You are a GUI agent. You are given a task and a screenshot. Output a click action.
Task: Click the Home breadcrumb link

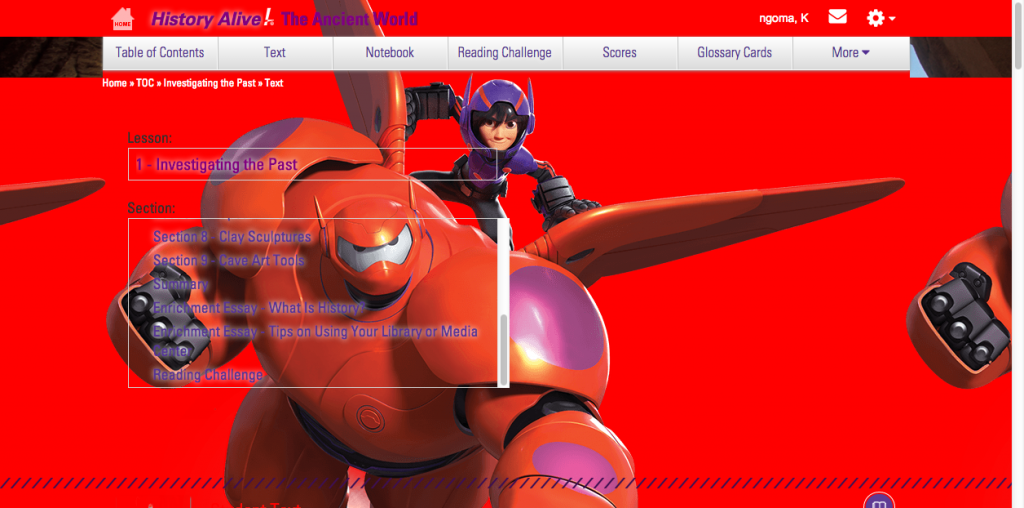114,84
